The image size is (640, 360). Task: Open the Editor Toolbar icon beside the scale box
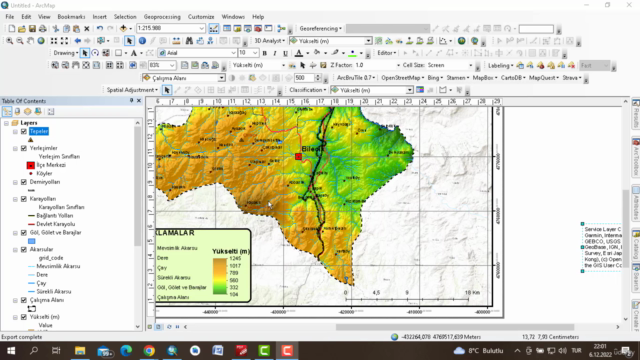coord(213,29)
